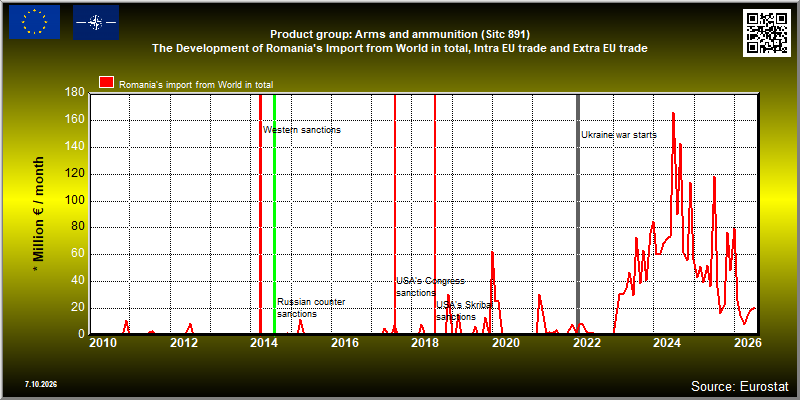Click the x-axis year label 2016

click(x=344, y=342)
